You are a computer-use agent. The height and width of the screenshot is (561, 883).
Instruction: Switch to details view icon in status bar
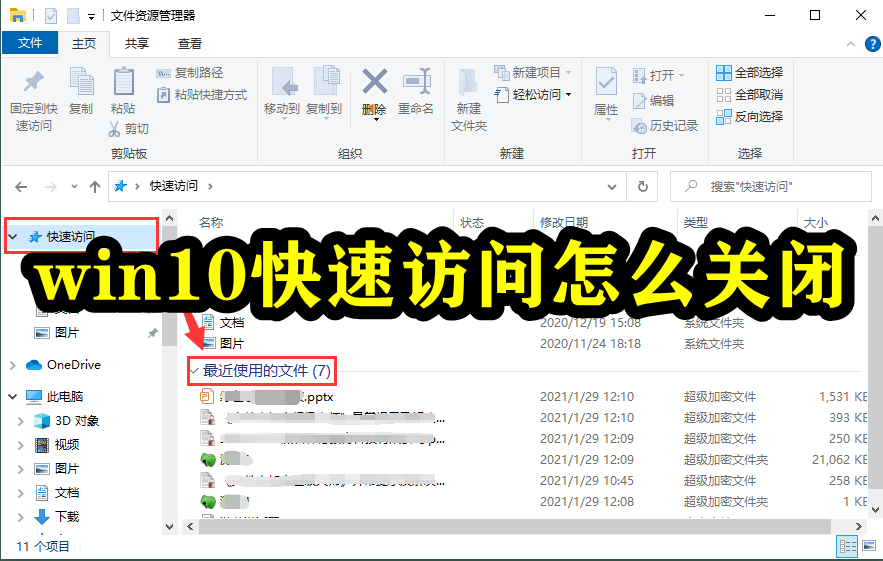coord(848,546)
